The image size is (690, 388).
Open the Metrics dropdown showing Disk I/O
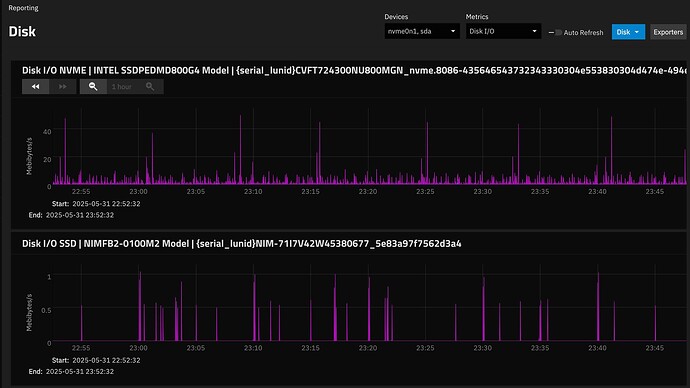point(503,31)
